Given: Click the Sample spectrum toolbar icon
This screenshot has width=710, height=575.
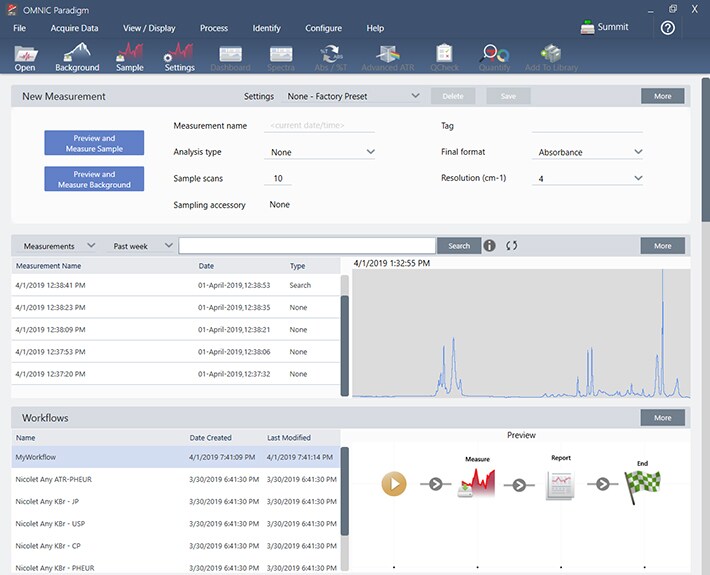Looking at the screenshot, I should pos(129,56).
